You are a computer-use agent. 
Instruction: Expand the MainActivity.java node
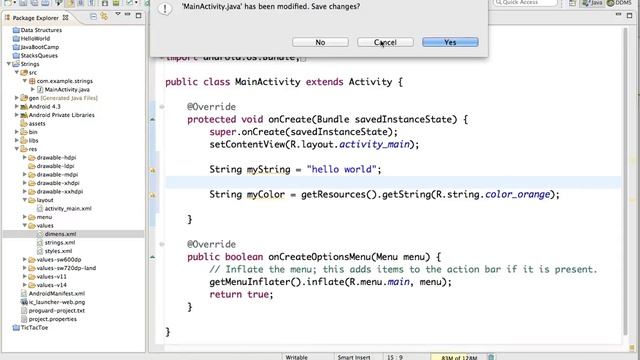tap(33, 89)
